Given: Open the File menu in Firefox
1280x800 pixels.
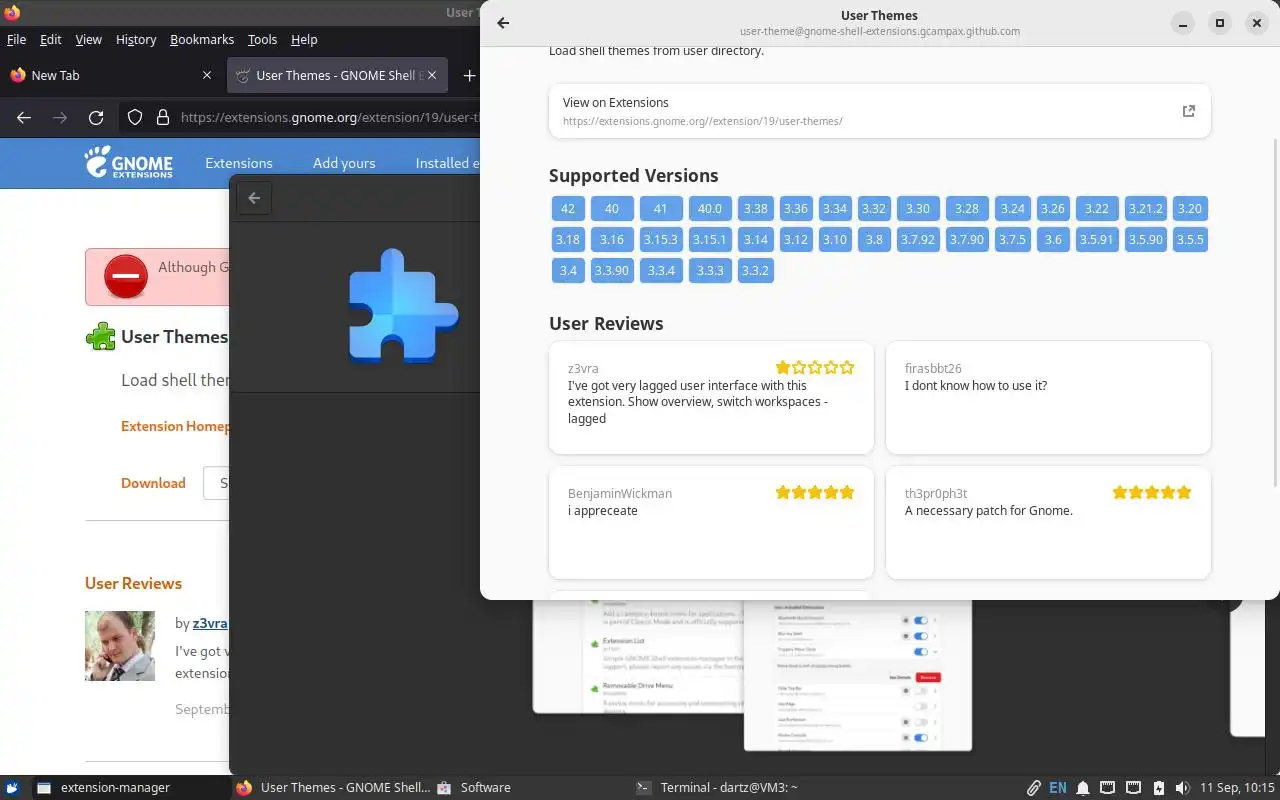Looking at the screenshot, I should pos(16,40).
